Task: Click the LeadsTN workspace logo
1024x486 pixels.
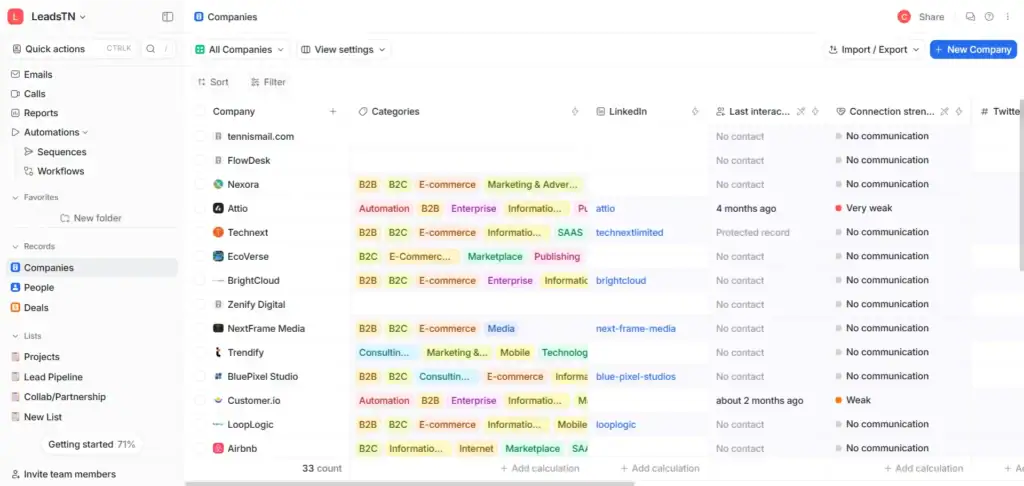Action: (x=16, y=17)
